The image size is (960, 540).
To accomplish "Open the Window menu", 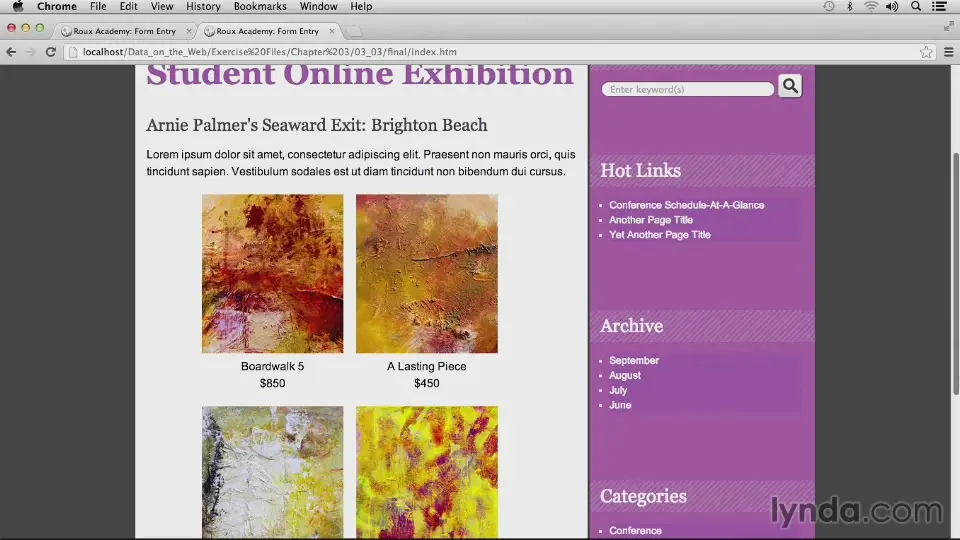I will (318, 6).
